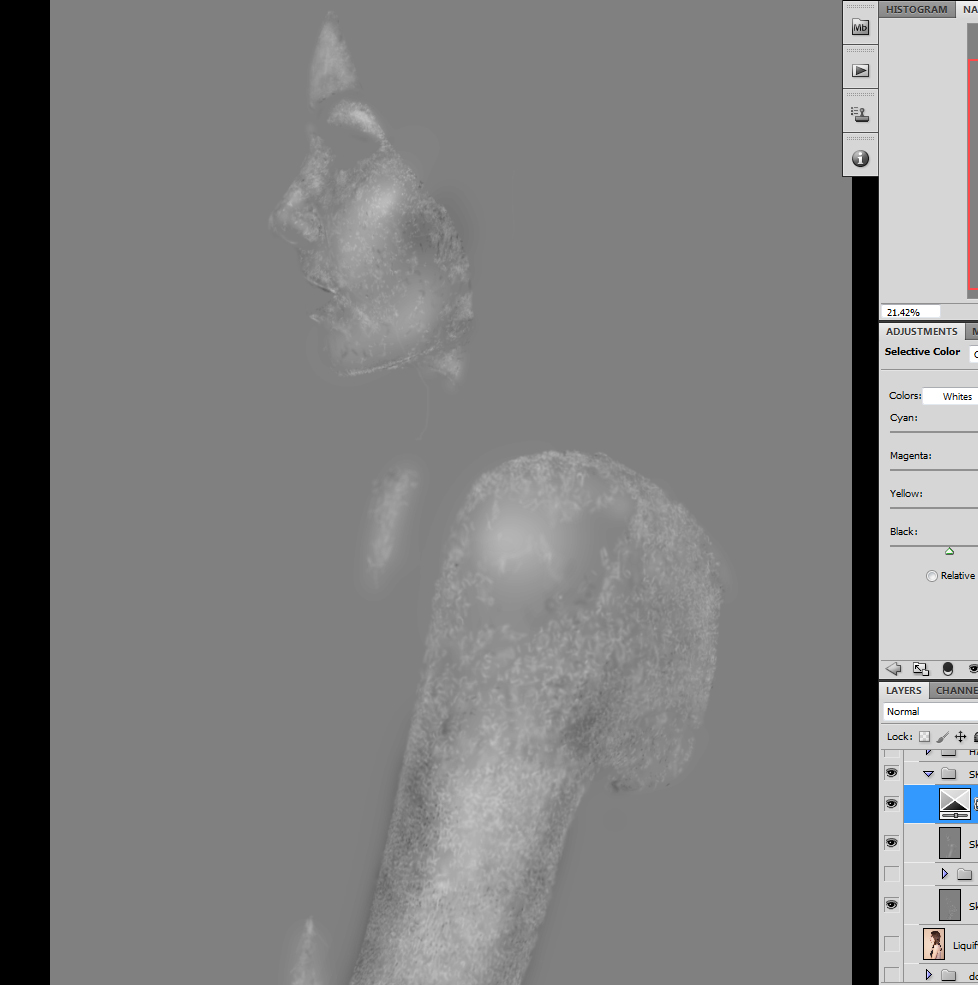Open the Clone Source stamp panel icon

860,115
